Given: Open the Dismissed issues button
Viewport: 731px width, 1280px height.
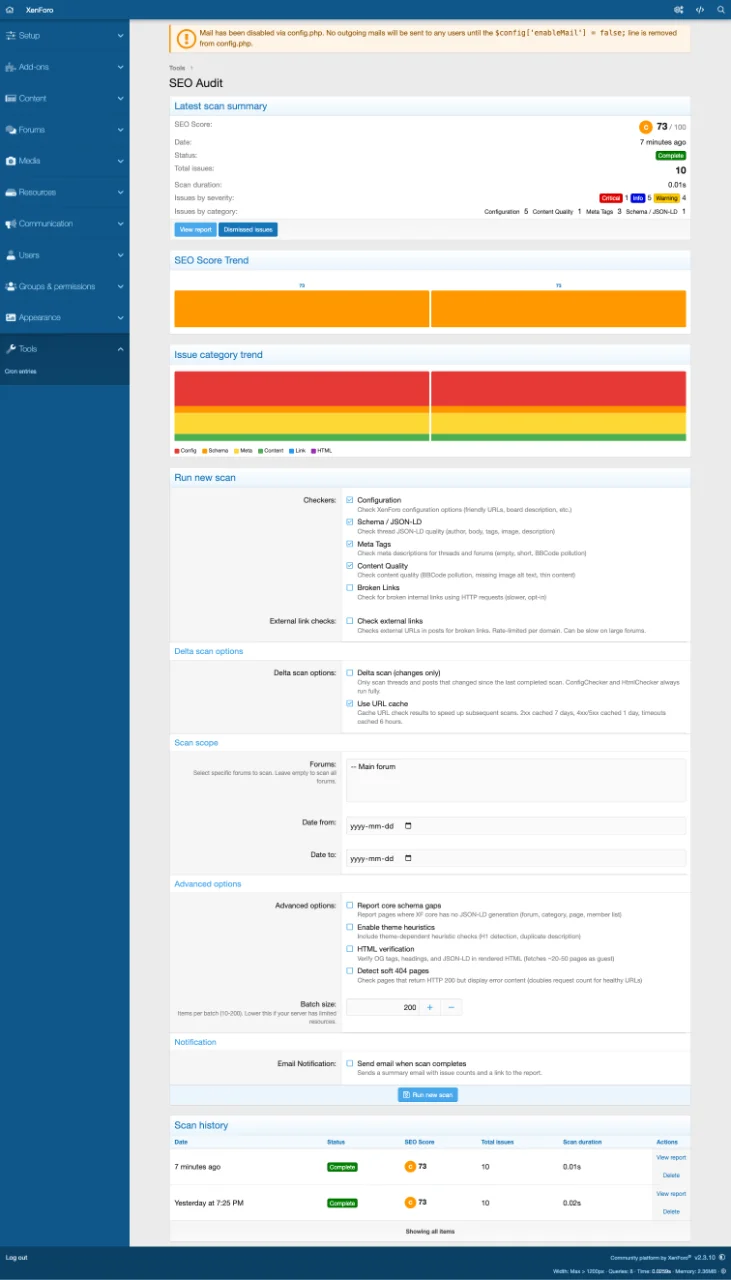Looking at the screenshot, I should tap(248, 230).
